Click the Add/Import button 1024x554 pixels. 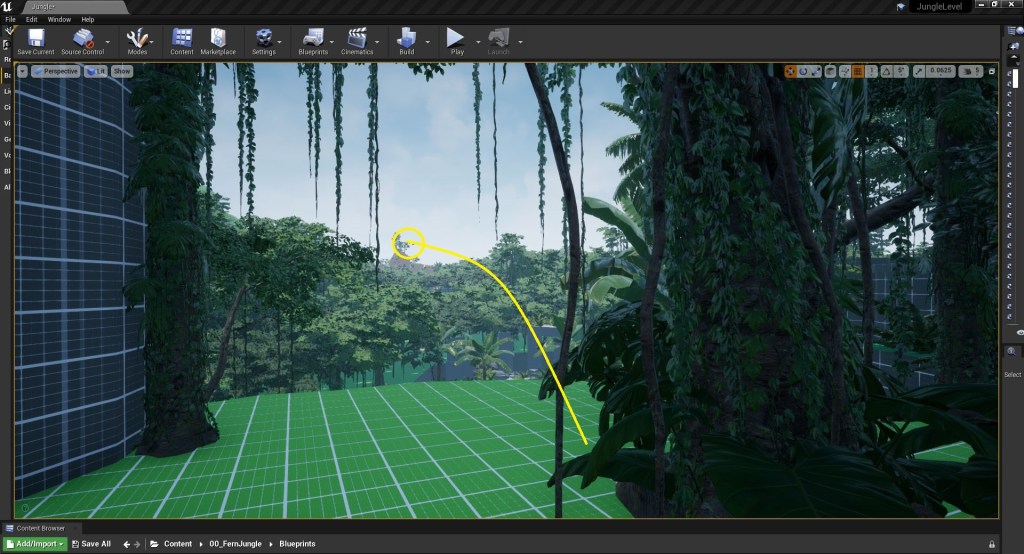[34, 544]
